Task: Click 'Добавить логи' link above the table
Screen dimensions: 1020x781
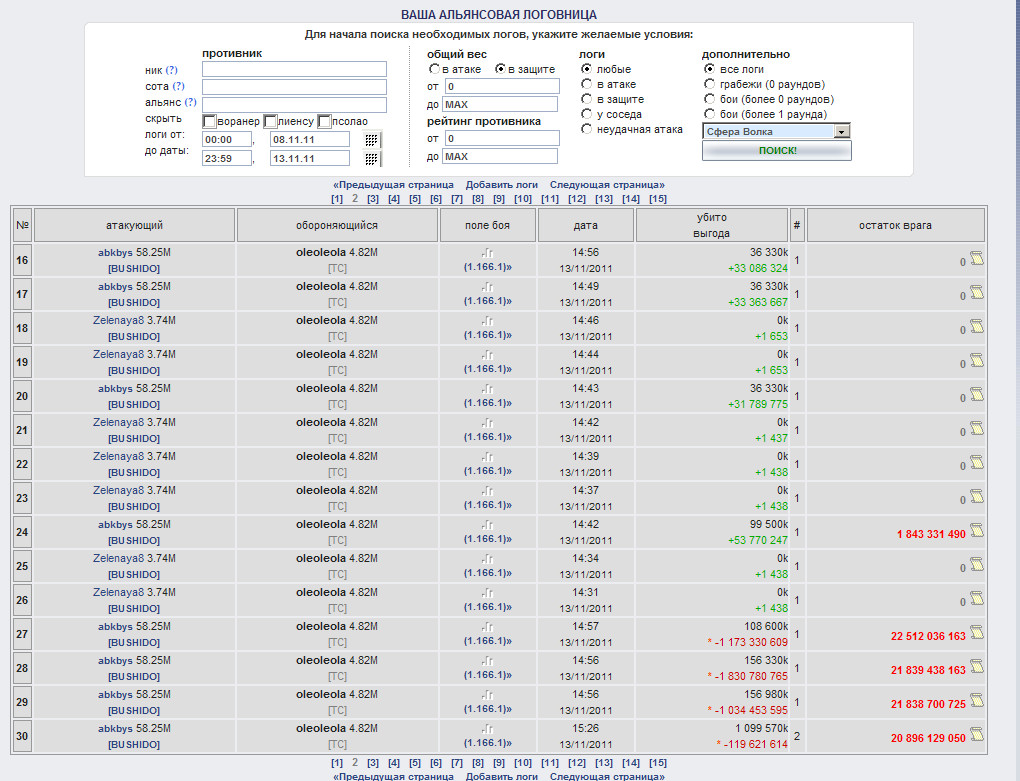Action: [501, 185]
